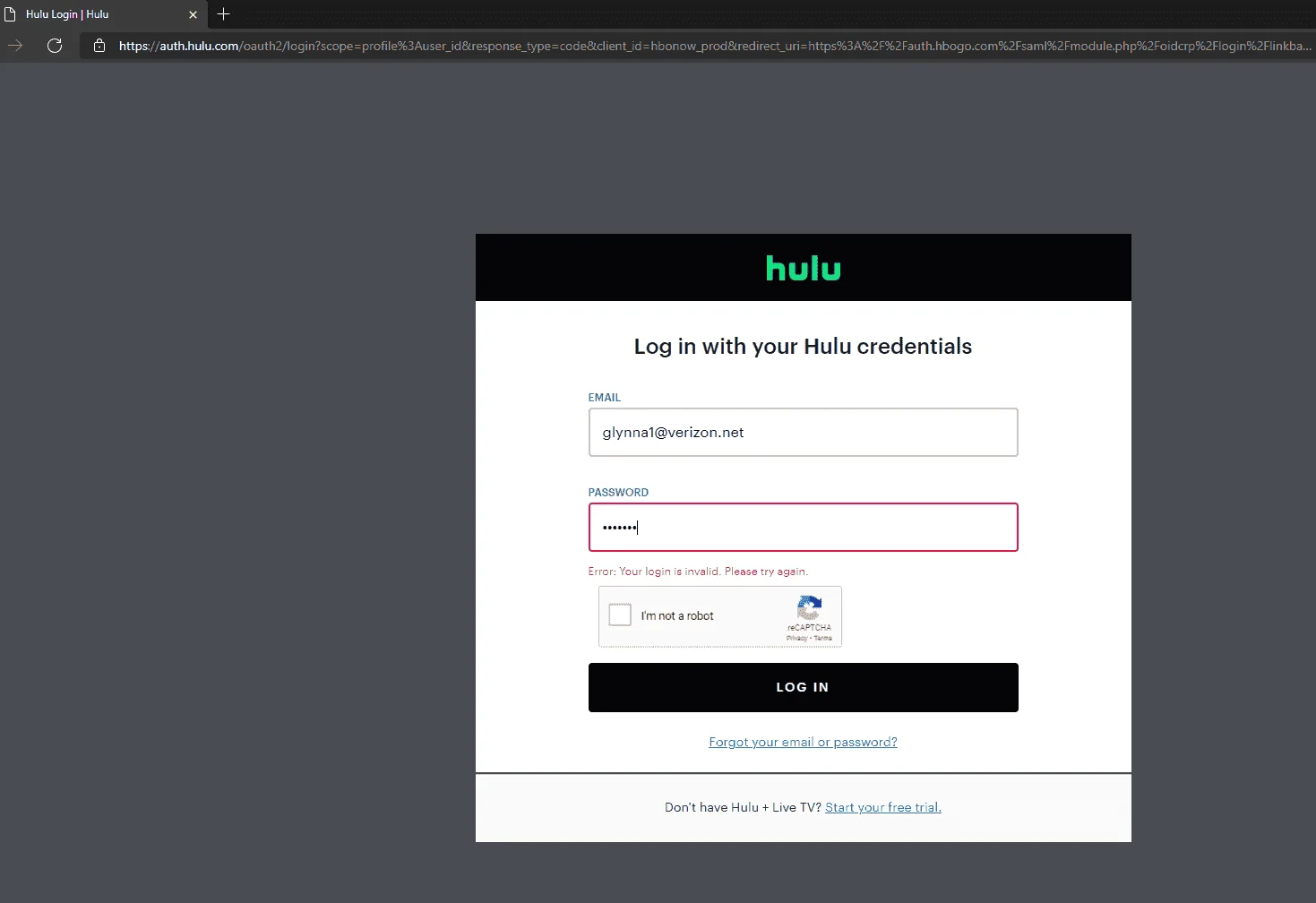Click the Log in with your Hulu credentials heading
The image size is (1316, 903).
(803, 347)
